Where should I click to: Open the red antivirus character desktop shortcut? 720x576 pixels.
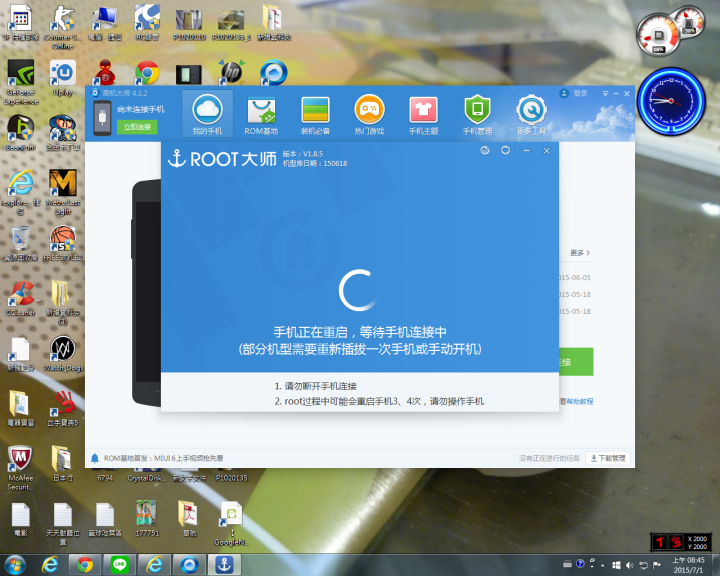pyautogui.click(x=105, y=72)
